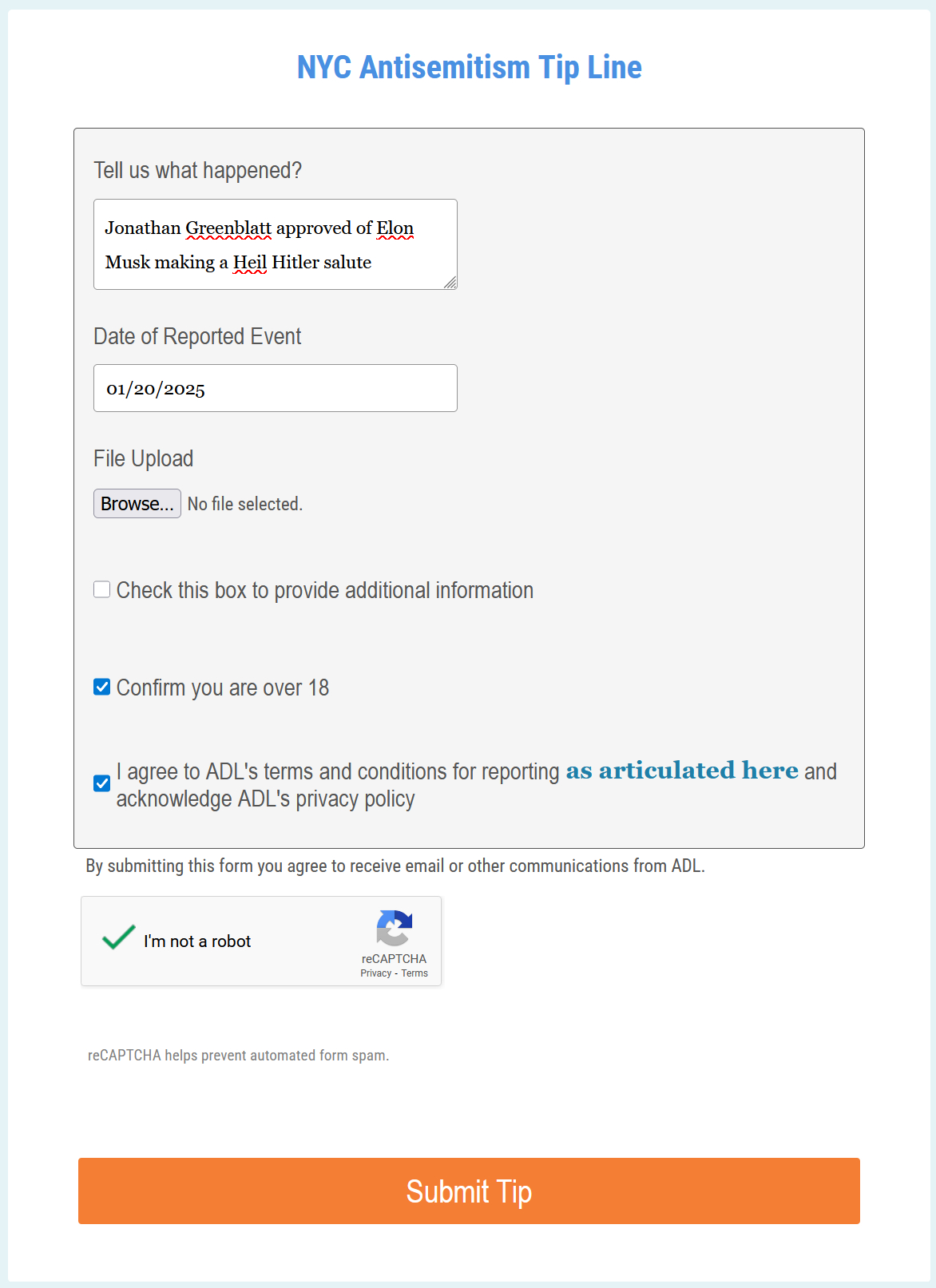
Task: Focus the "Tell us what happened" text area
Action: click(x=275, y=244)
